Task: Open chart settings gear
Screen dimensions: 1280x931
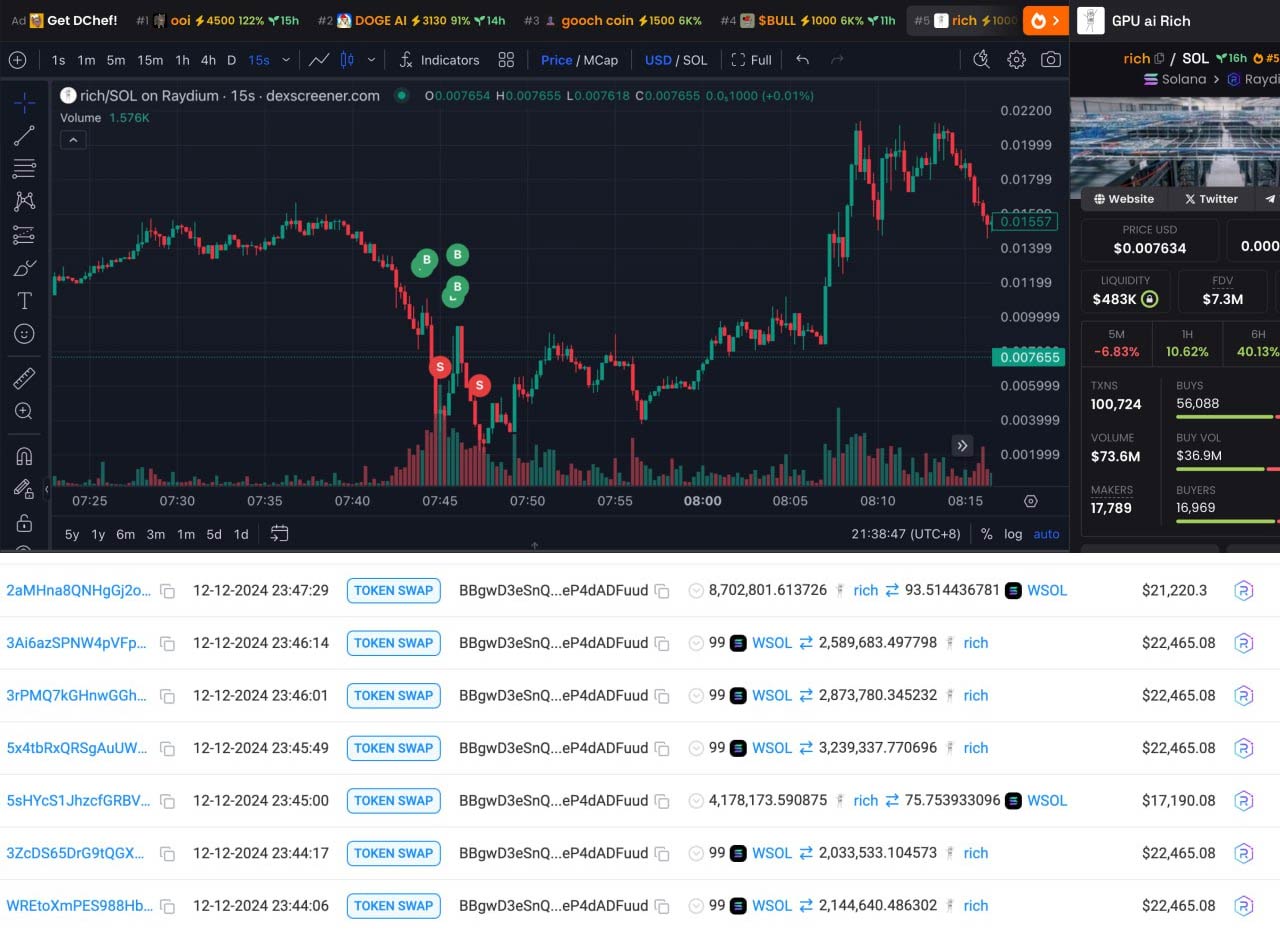Action: pos(1016,60)
